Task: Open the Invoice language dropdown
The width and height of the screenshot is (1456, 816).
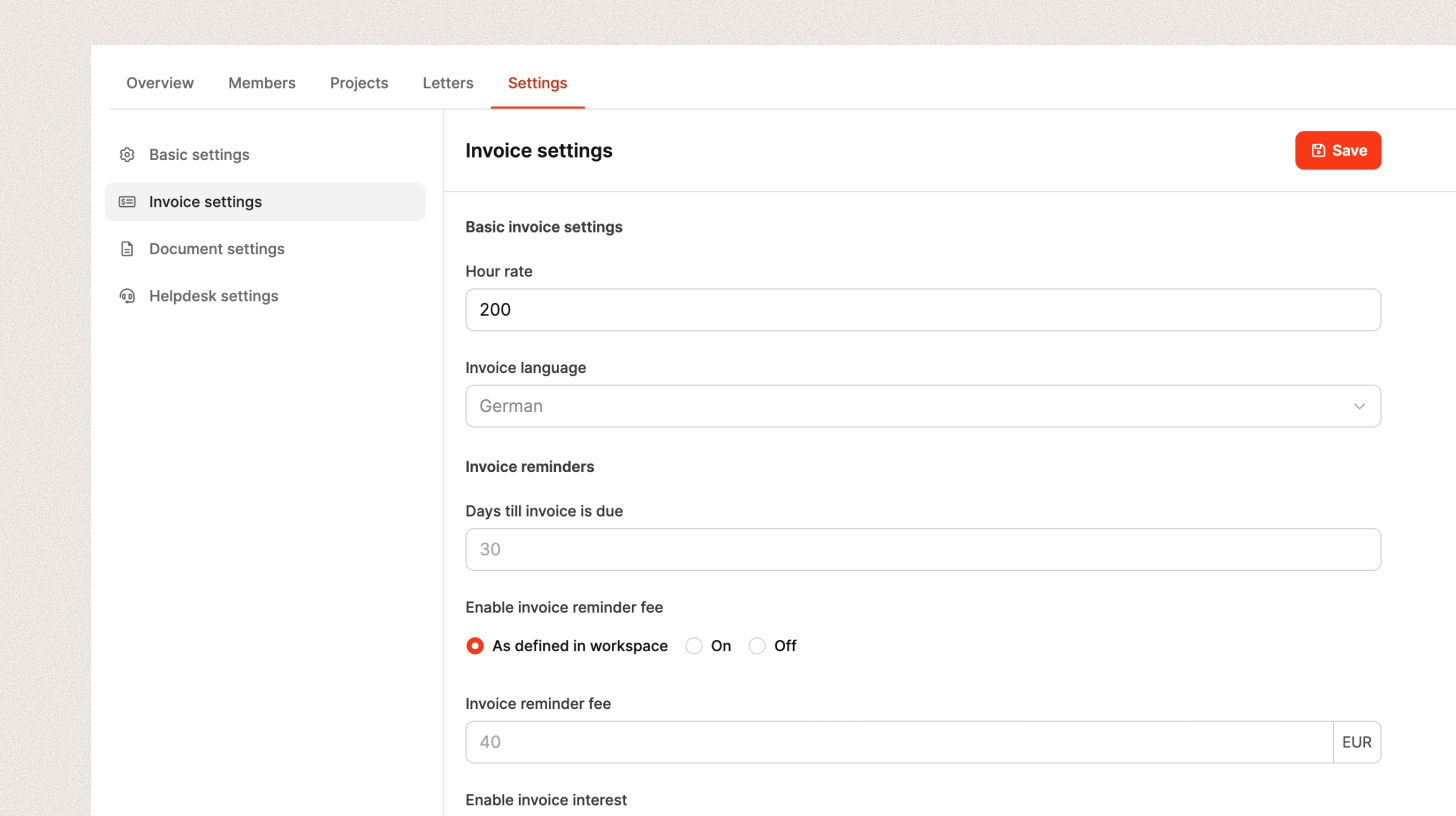Action: pyautogui.click(x=922, y=406)
